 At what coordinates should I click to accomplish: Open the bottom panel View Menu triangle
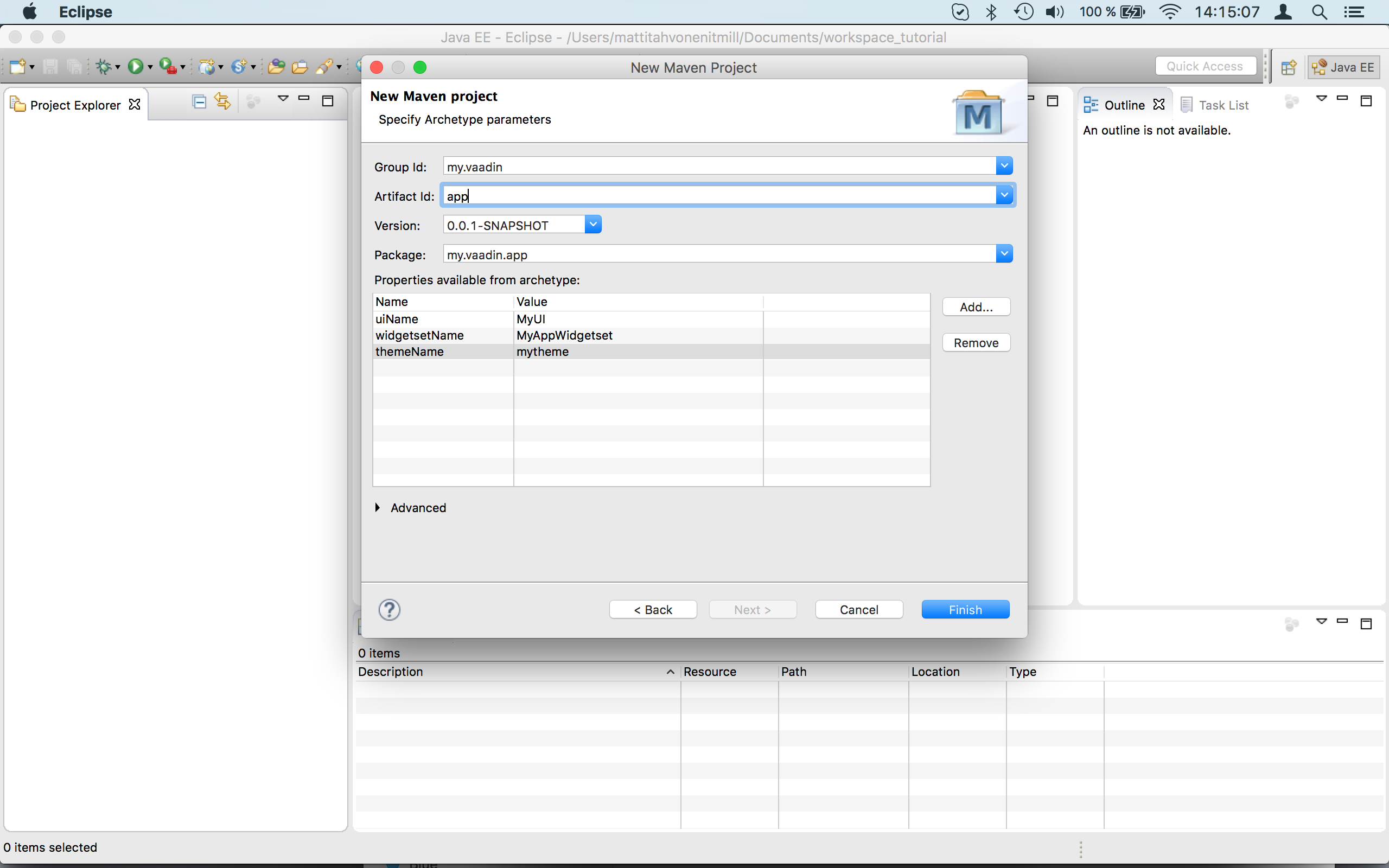point(1321,621)
